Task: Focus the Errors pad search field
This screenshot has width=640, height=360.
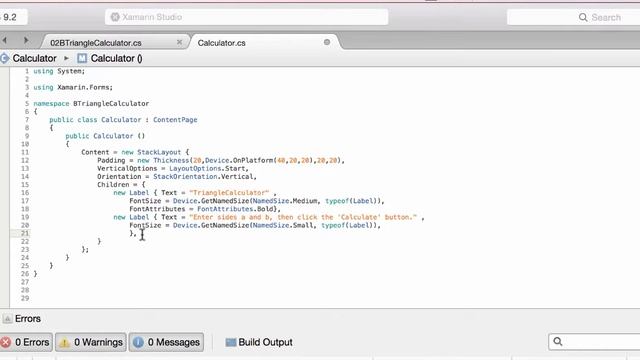Action: click(594, 342)
